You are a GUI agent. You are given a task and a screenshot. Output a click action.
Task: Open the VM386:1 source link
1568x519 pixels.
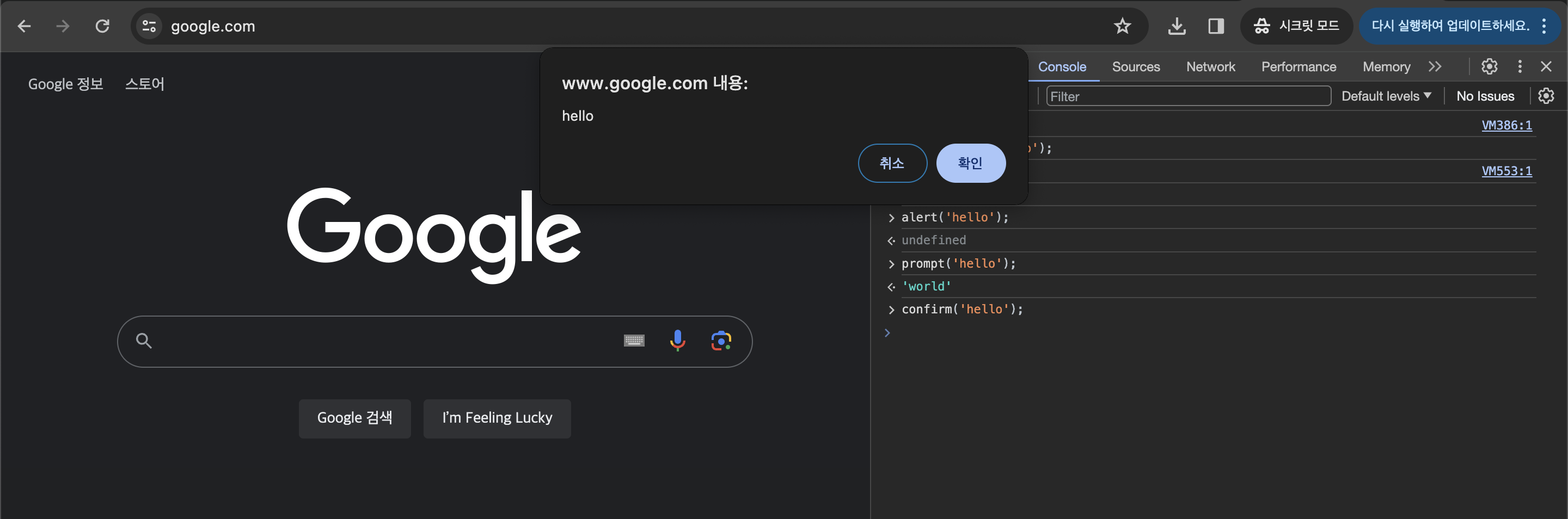[x=1506, y=125]
